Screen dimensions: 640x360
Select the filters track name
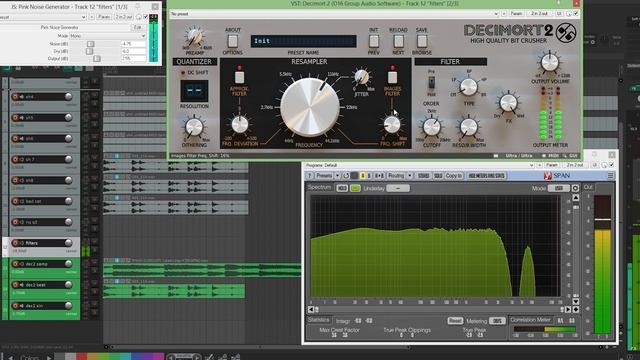(32, 243)
